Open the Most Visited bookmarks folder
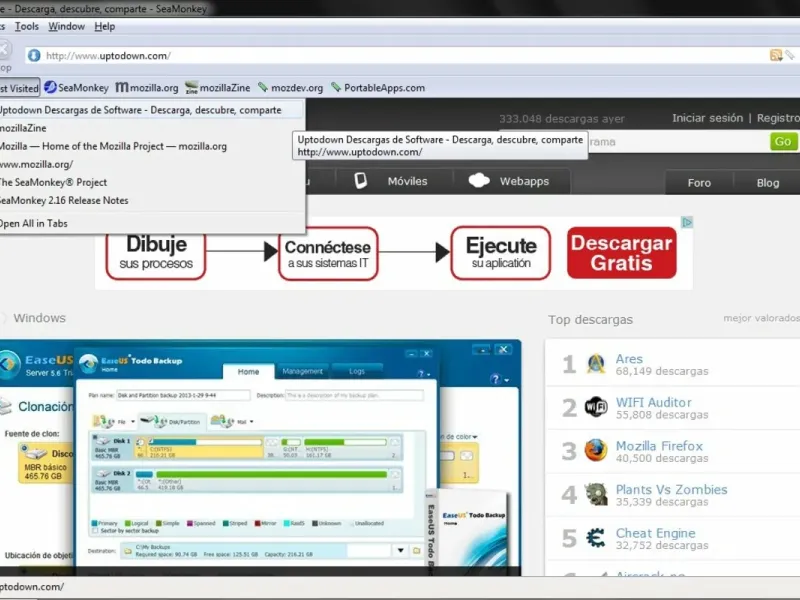Image resolution: width=800 pixels, height=600 pixels. 19,88
